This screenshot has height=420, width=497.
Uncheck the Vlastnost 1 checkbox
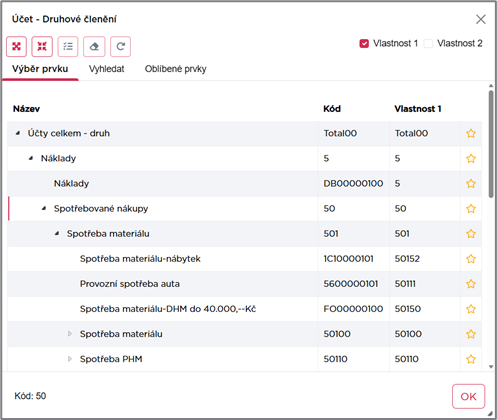364,44
